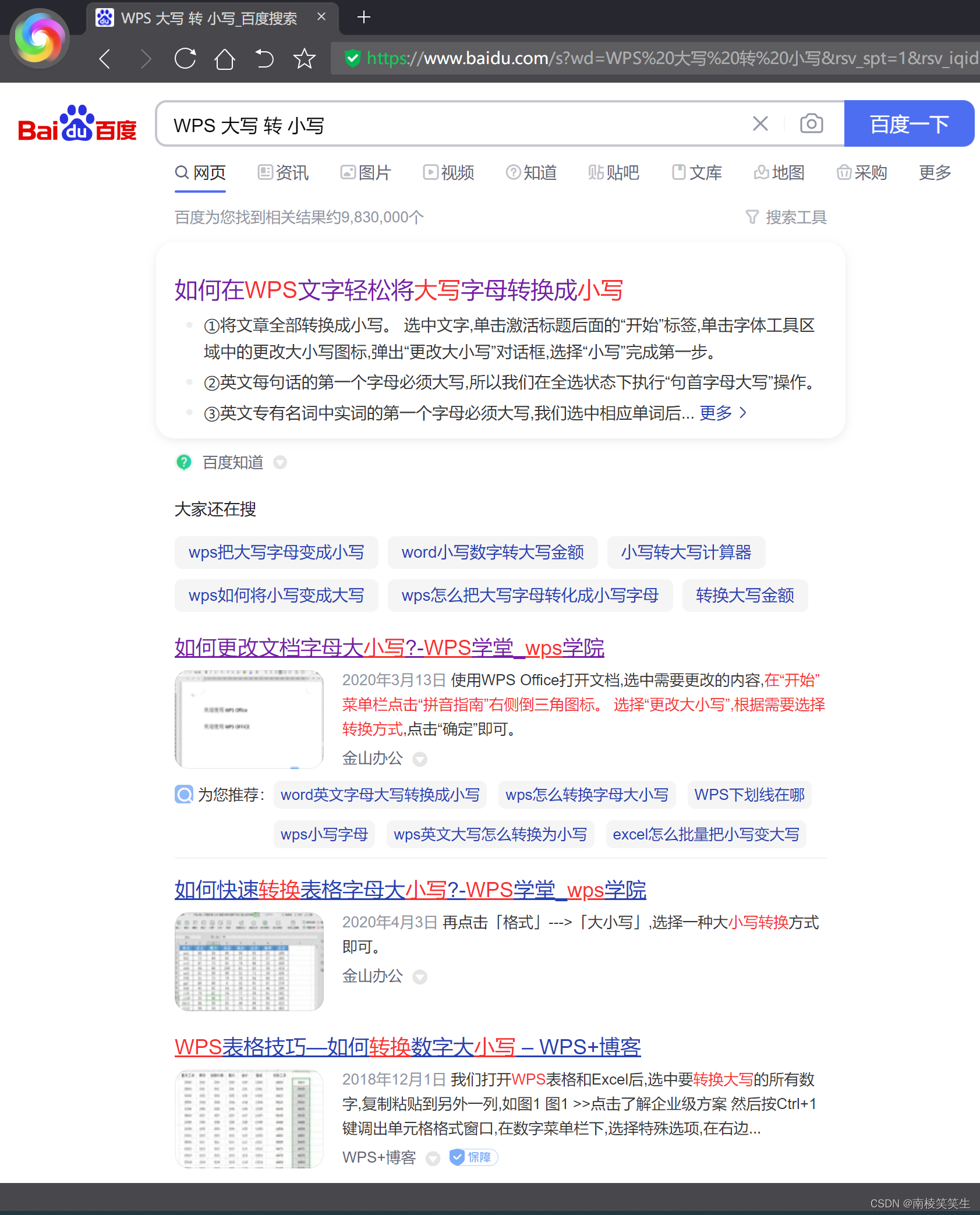The height and width of the screenshot is (1215, 980).
Task: Open 如何快速转换表格字母大小写? result
Action: click(x=411, y=890)
